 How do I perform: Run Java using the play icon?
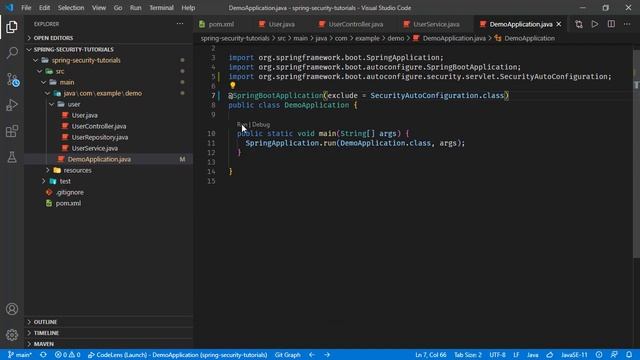[x=595, y=24]
